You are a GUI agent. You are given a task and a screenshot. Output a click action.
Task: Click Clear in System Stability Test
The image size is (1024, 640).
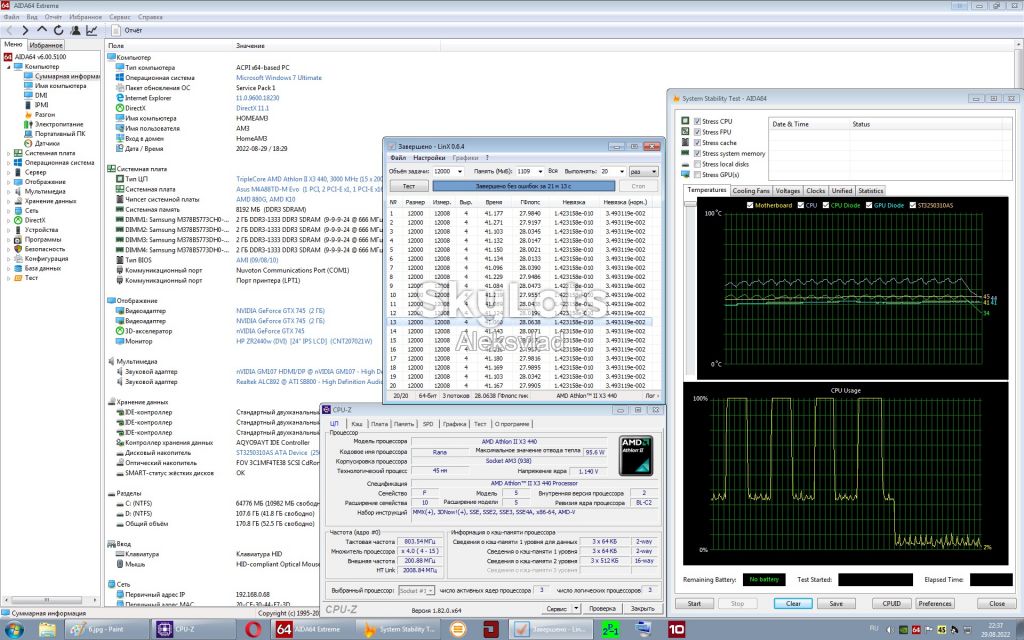pos(793,603)
